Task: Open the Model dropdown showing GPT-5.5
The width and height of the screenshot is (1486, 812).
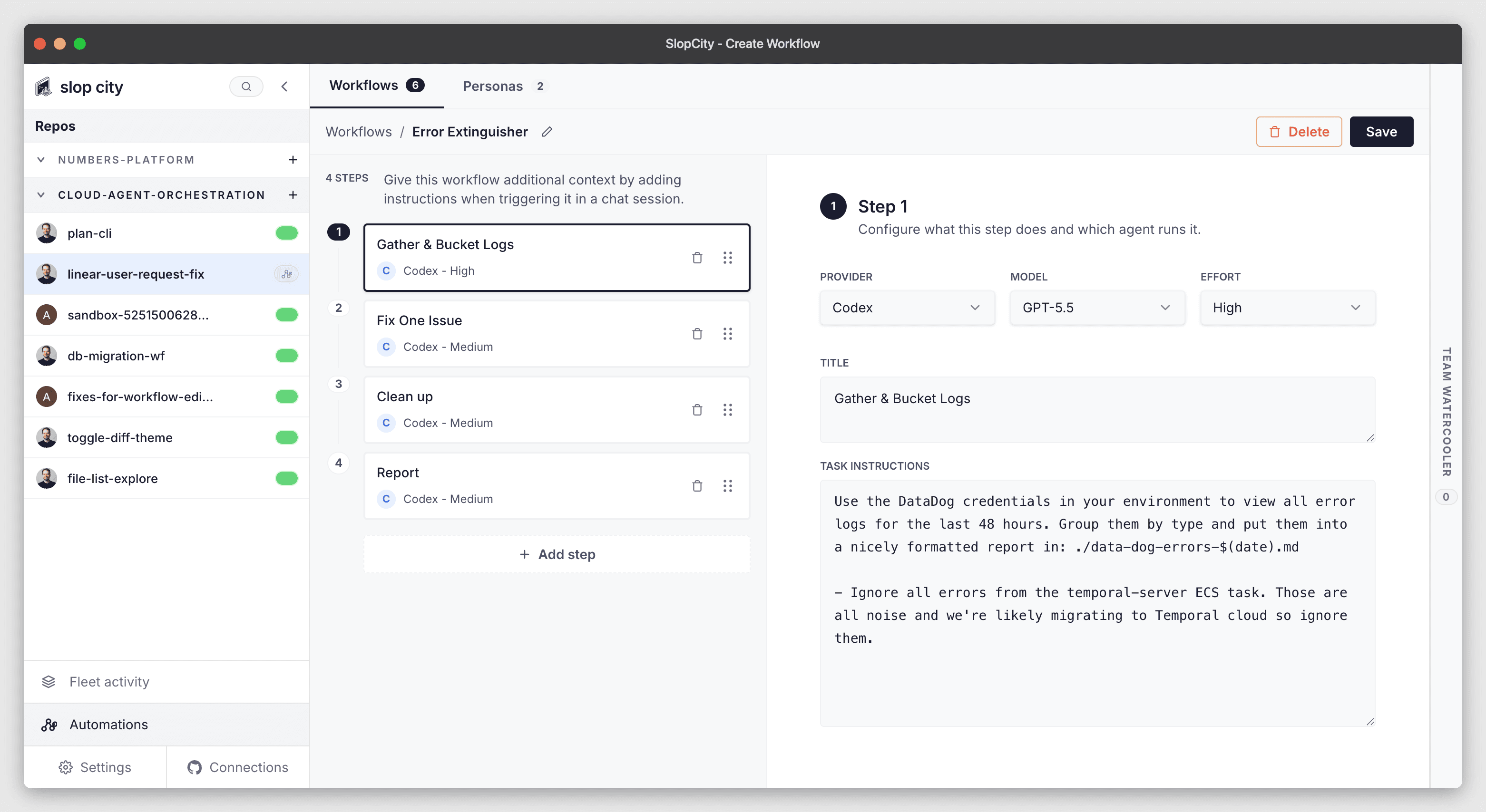Action: [1097, 308]
